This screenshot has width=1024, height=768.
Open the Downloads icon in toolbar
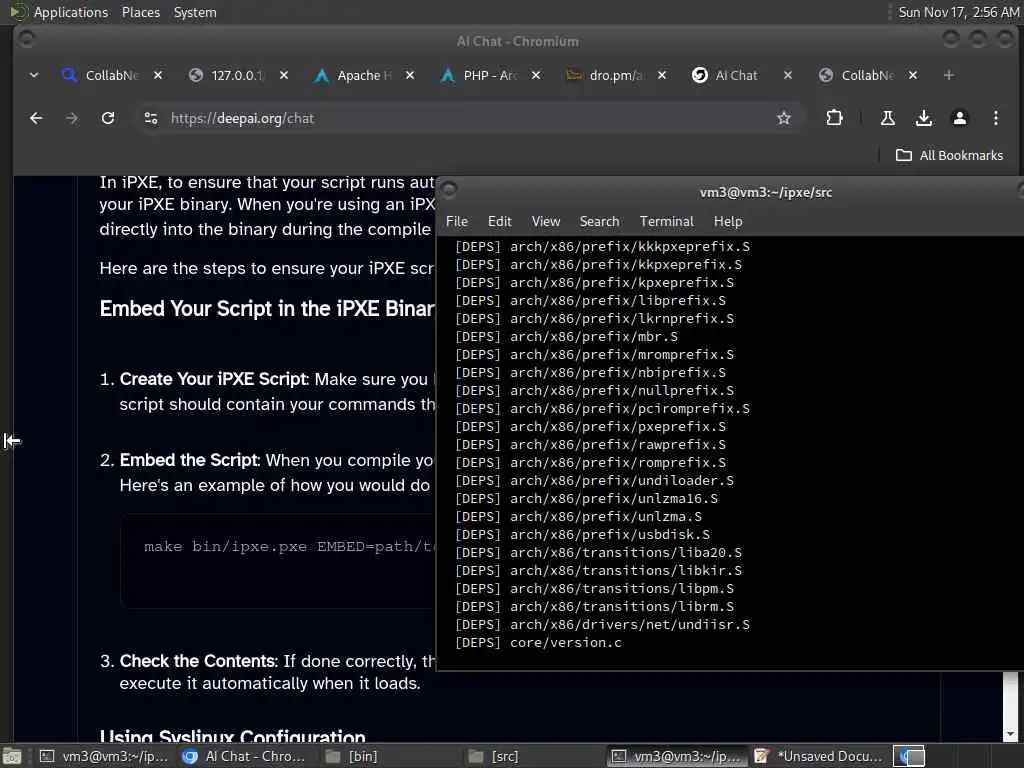[x=923, y=118]
